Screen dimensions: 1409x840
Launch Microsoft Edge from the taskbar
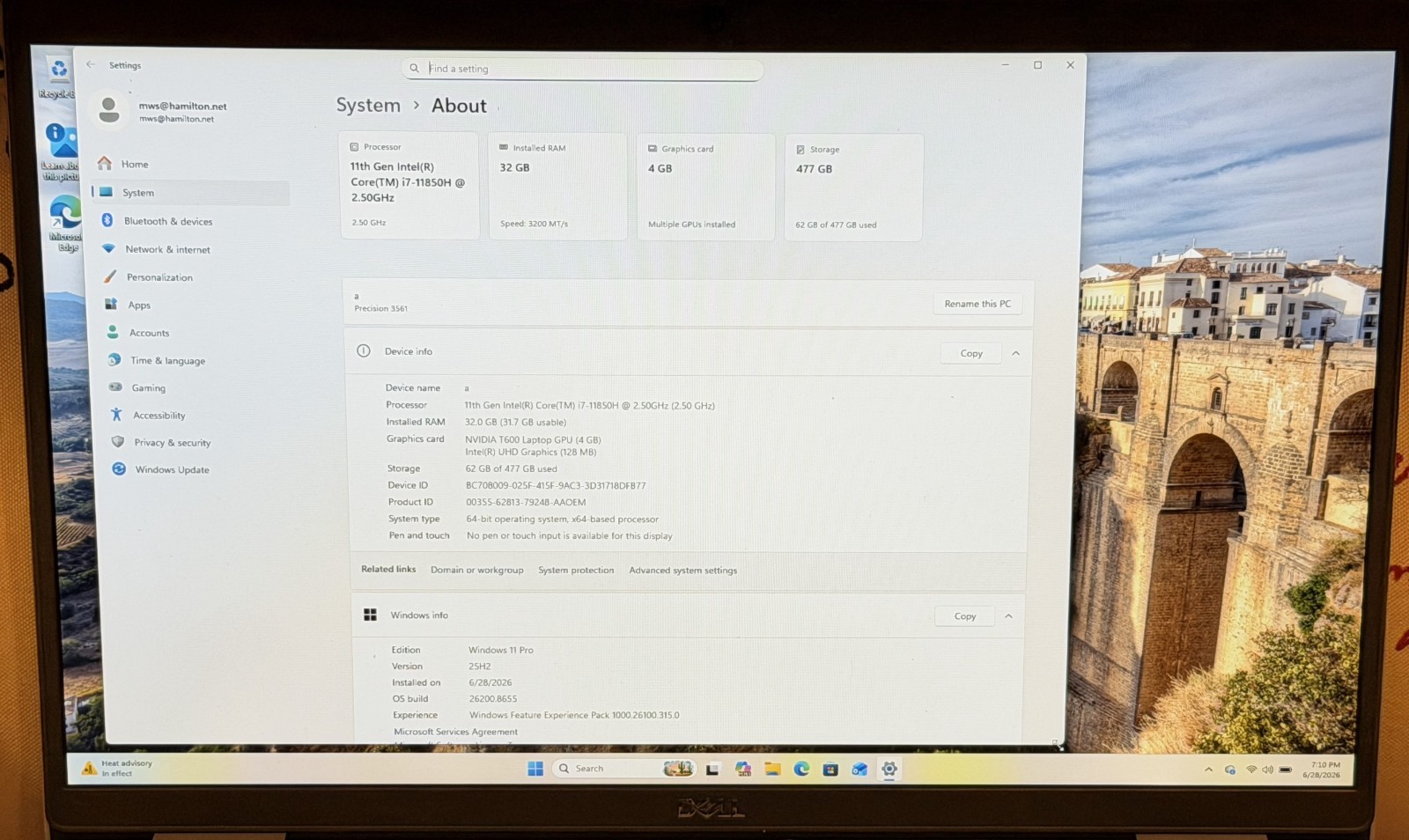tap(801, 770)
